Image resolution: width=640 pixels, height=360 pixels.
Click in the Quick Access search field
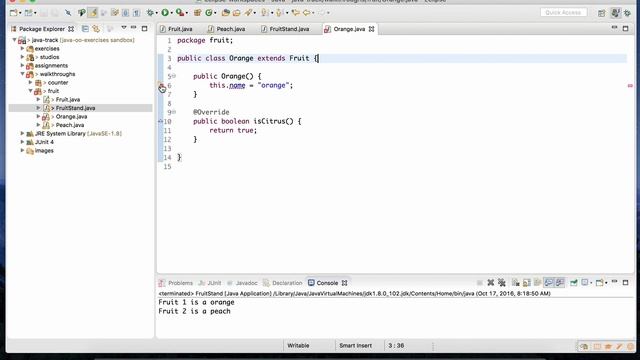[563, 13]
